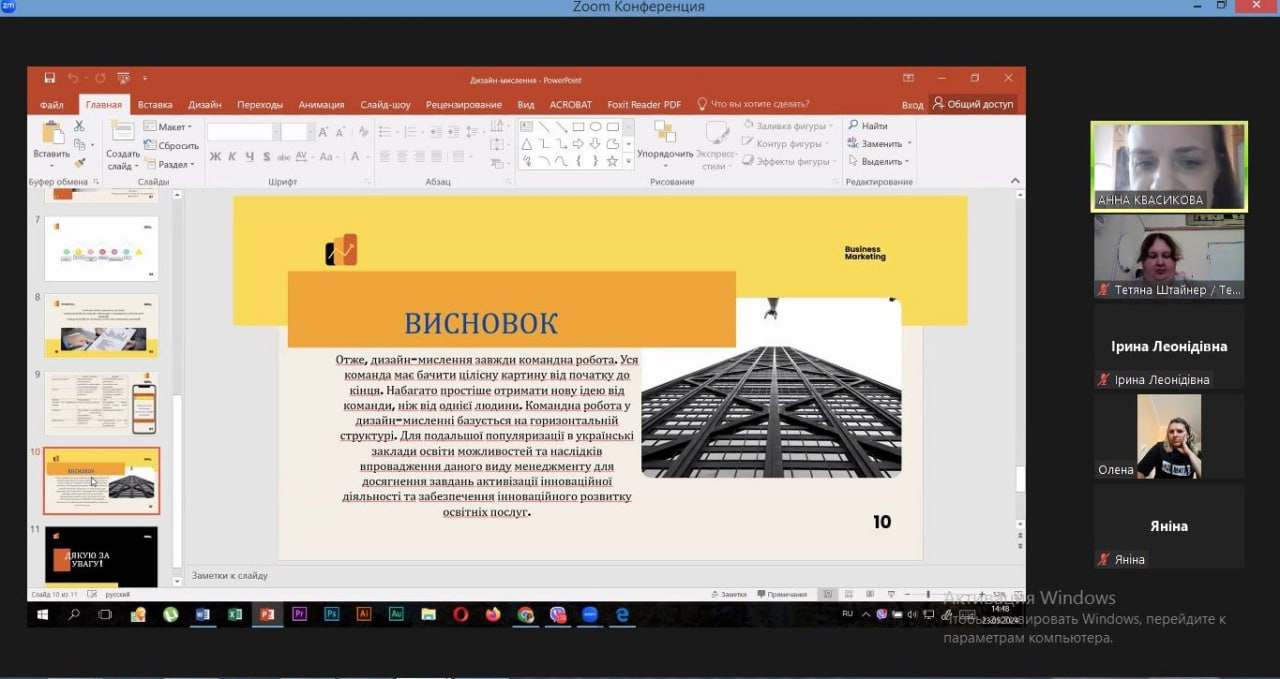The height and width of the screenshot is (679, 1280).
Task: Toggle italic (К) text formatting
Action: 232,157
